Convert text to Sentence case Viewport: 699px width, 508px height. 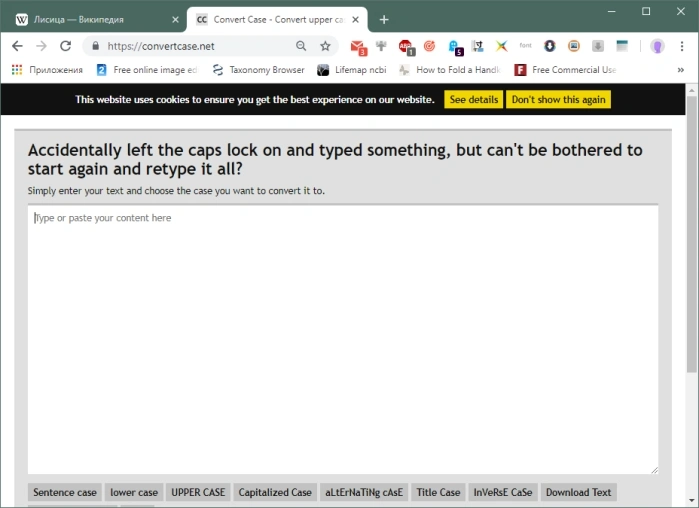tap(65, 492)
